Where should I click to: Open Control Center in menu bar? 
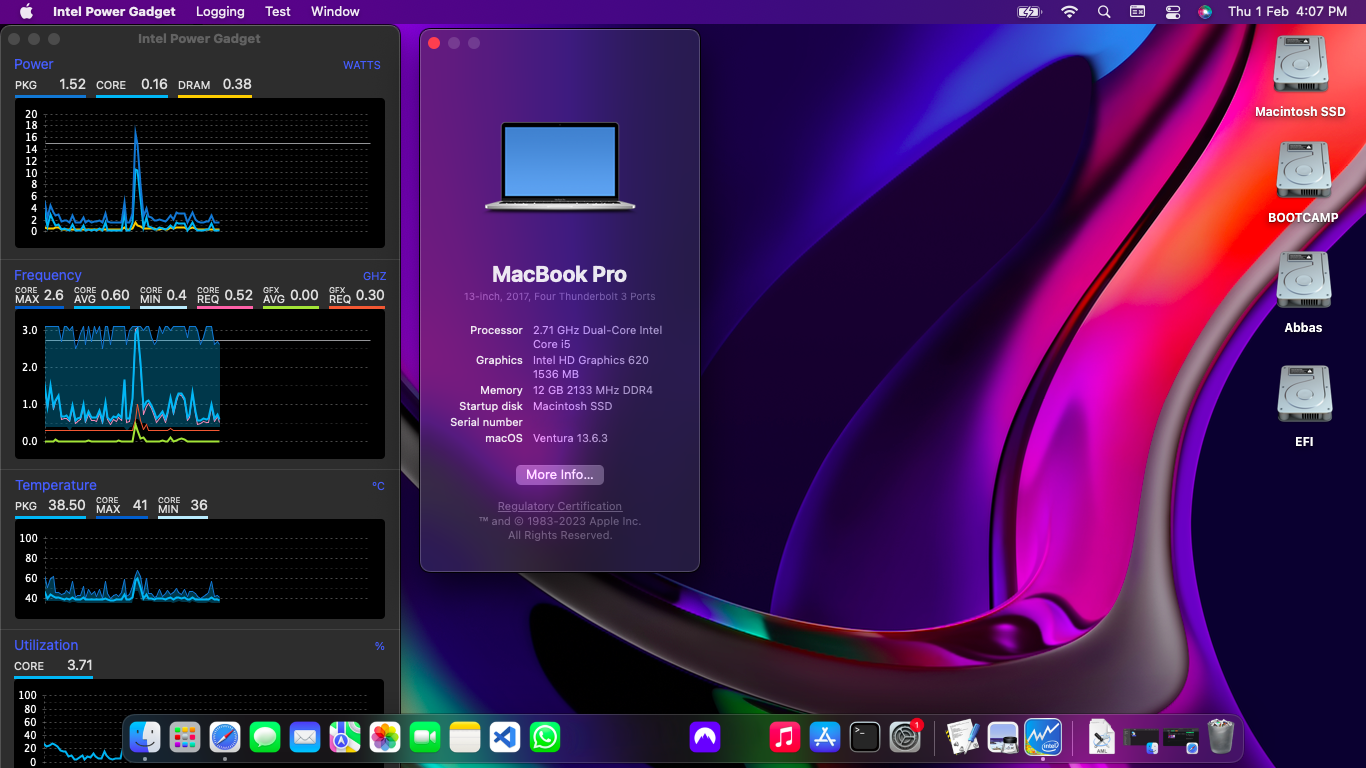pyautogui.click(x=1172, y=12)
